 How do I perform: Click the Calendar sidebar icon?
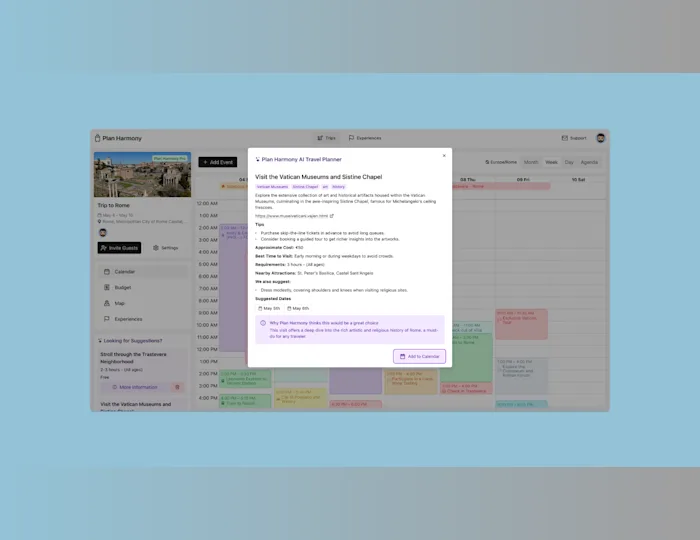click(x=107, y=272)
